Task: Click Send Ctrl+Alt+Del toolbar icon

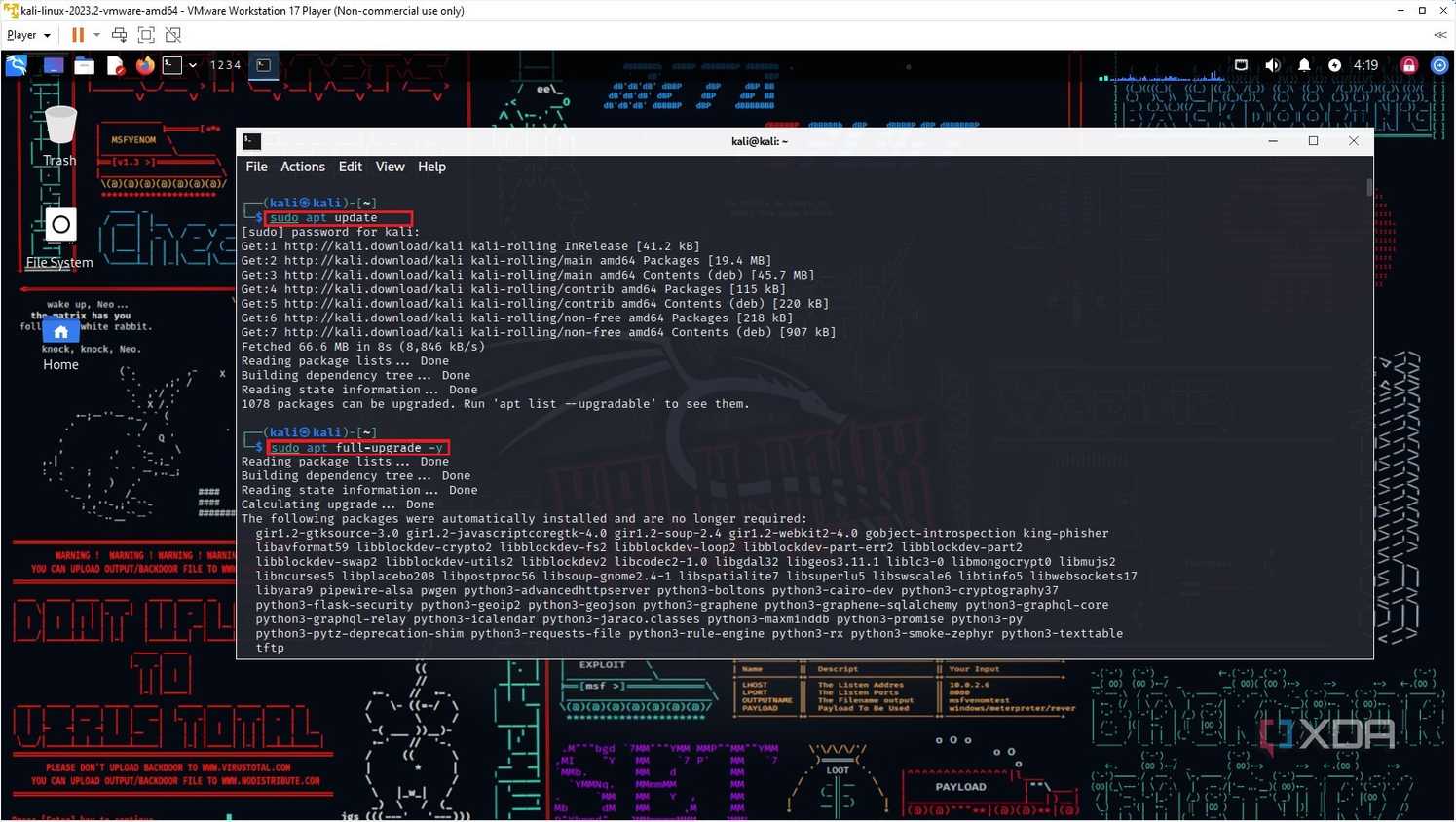Action: (x=120, y=35)
